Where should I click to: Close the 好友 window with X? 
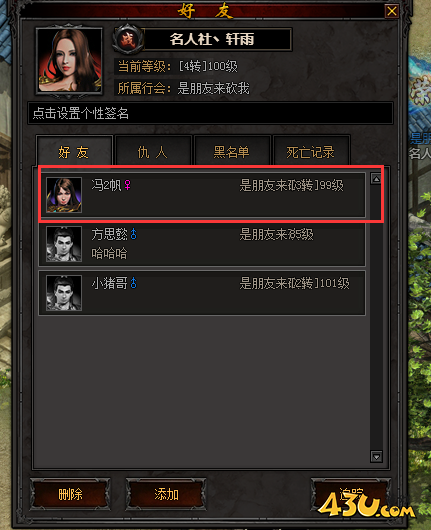(x=392, y=11)
